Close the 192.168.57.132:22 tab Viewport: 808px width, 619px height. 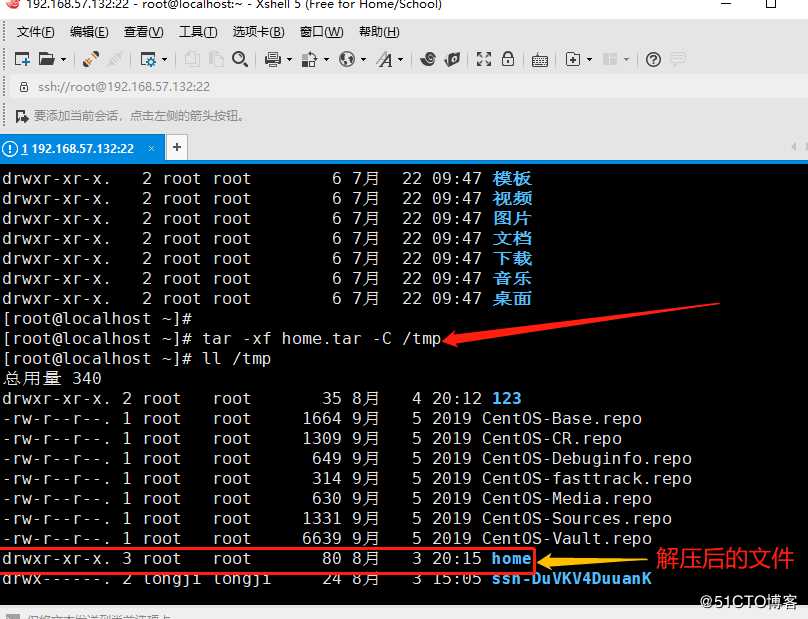click(x=151, y=148)
